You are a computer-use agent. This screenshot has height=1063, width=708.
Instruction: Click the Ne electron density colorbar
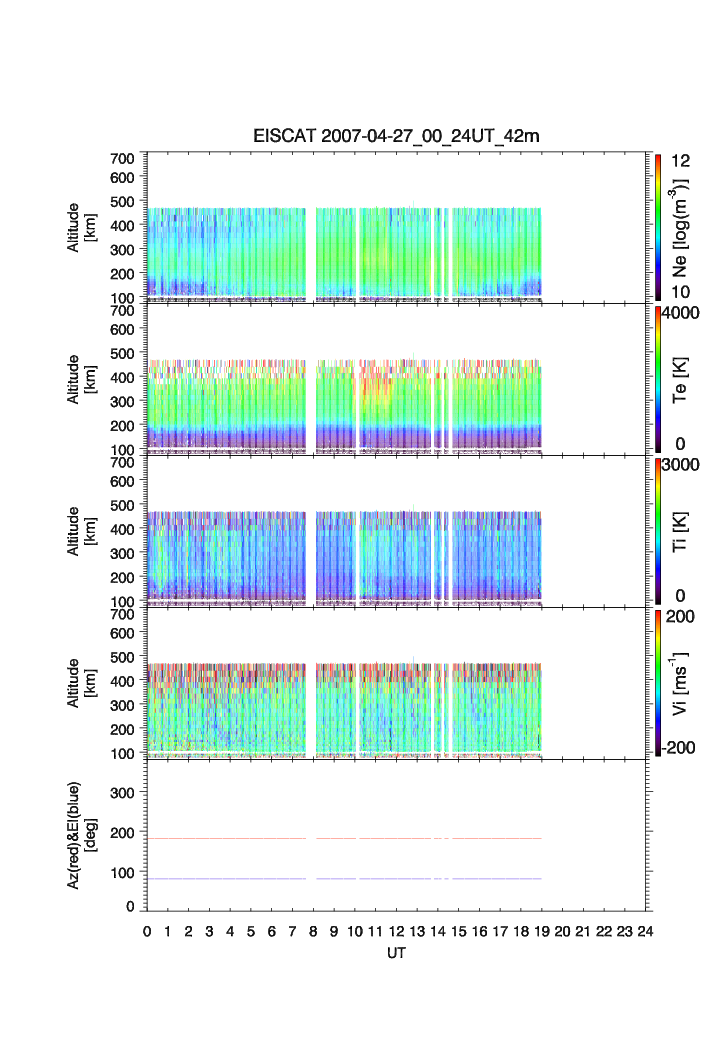pyautogui.click(x=658, y=226)
